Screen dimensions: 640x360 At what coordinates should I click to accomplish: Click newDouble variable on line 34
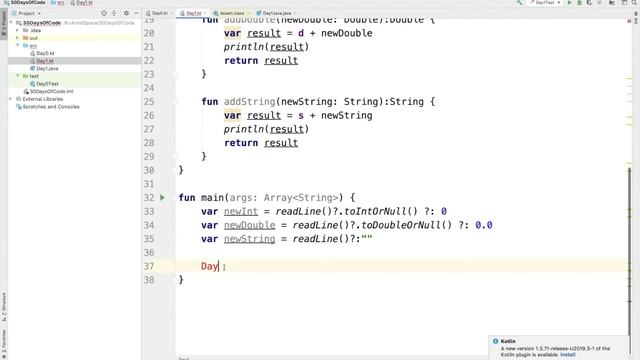249,225
